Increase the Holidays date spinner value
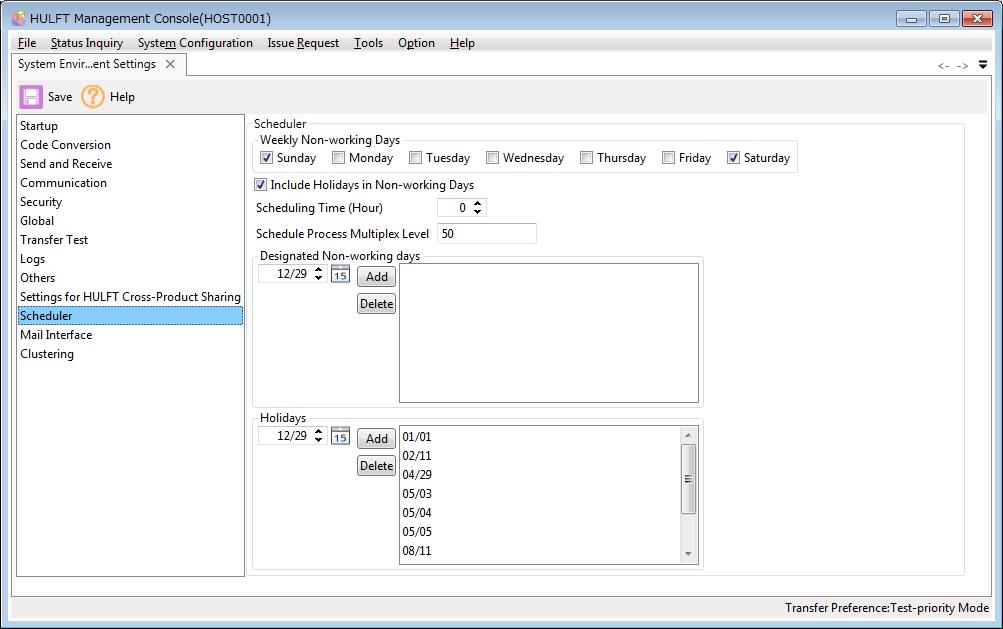Viewport: 1003px width, 629px height. (x=319, y=432)
